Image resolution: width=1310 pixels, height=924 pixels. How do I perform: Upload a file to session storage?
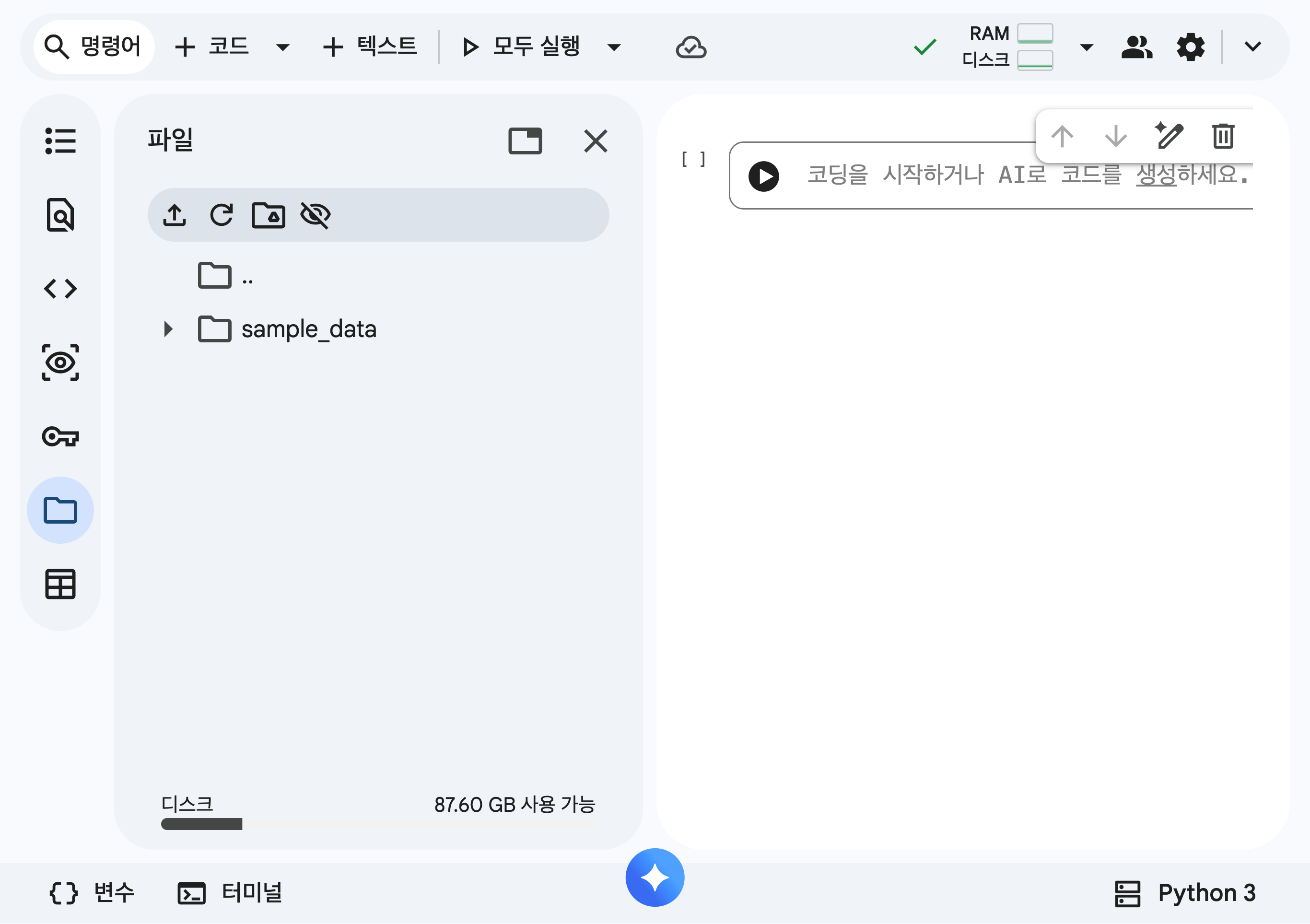175,215
